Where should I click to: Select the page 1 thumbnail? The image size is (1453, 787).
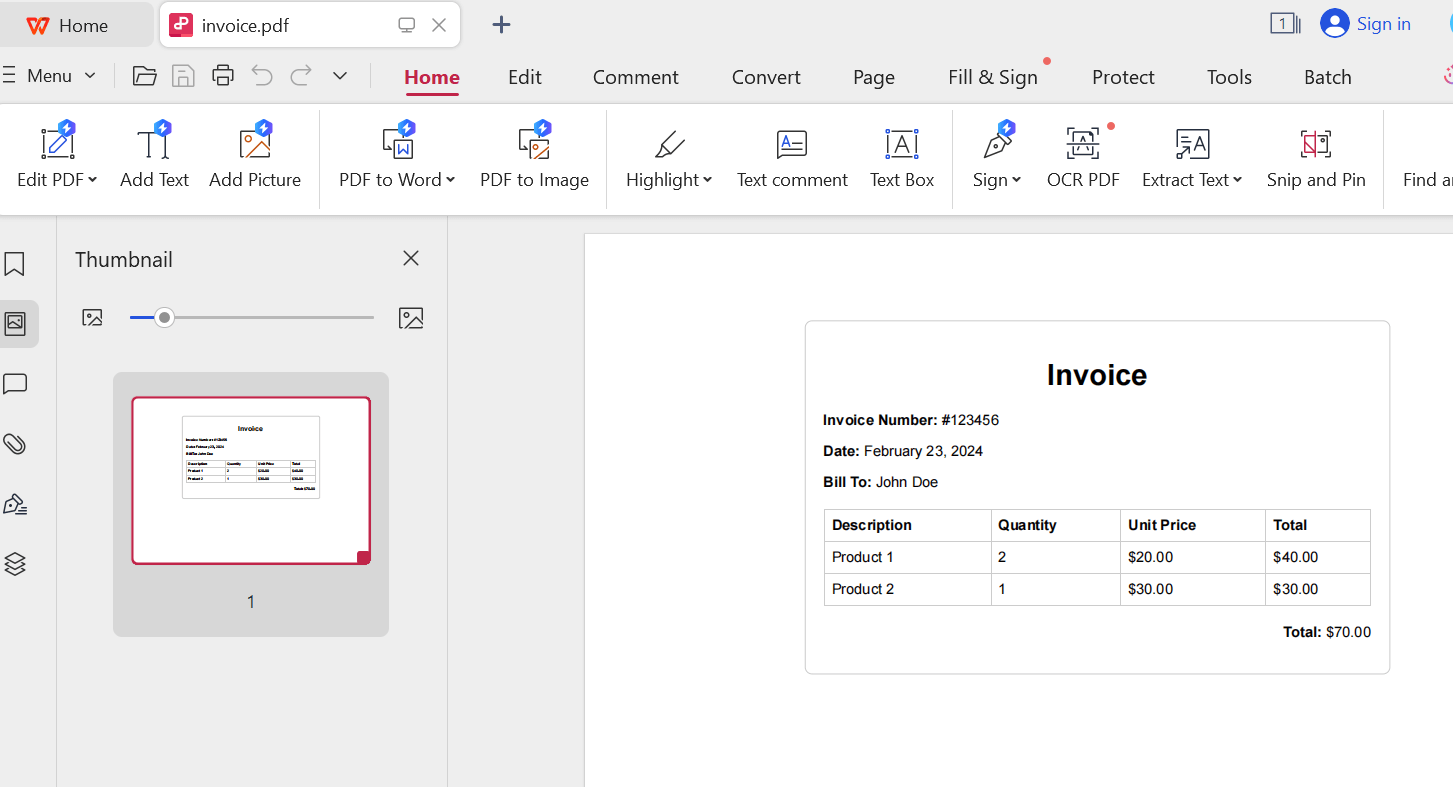coord(251,481)
